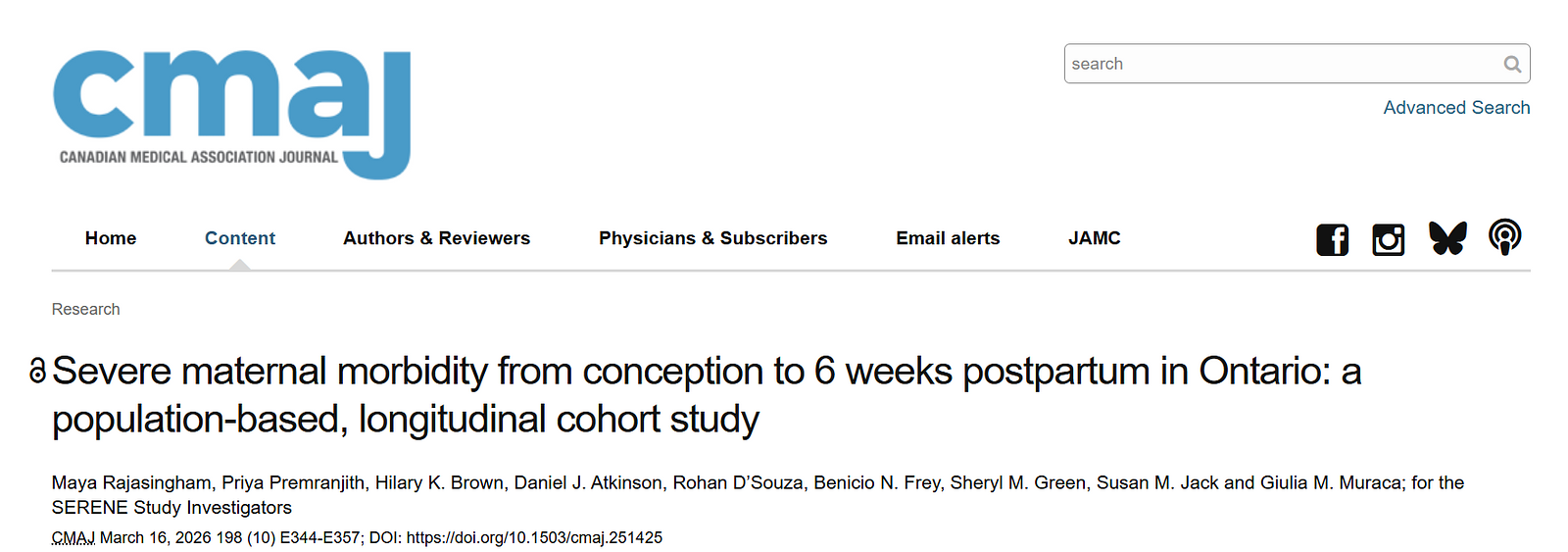The height and width of the screenshot is (552, 1568).
Task: Click author name Maya Rajasingham
Action: pyautogui.click(x=131, y=483)
